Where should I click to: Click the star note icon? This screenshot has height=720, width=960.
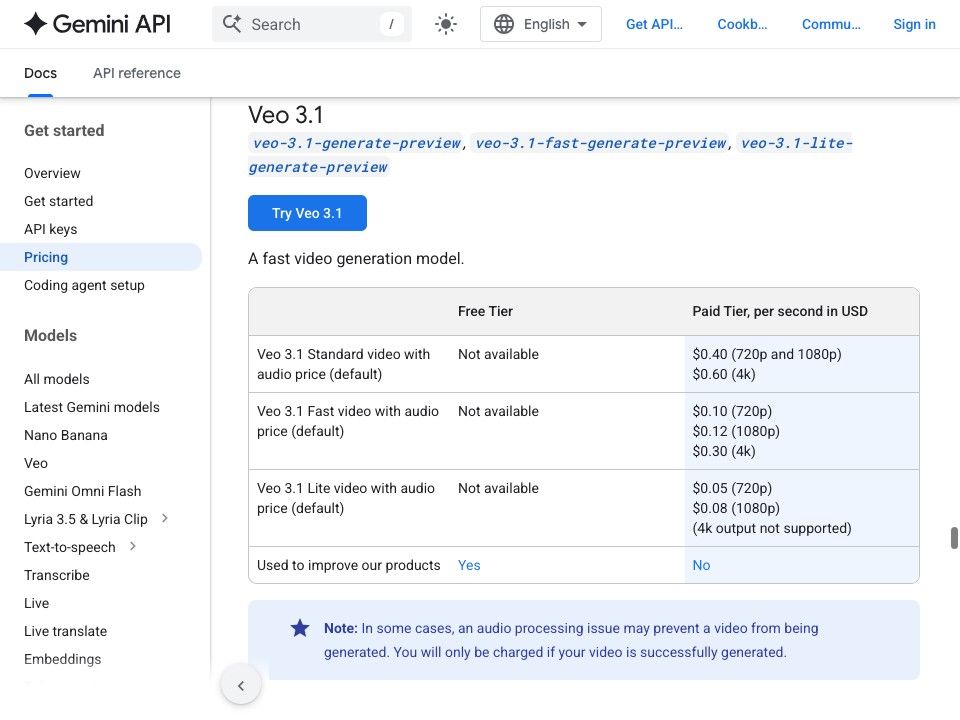300,628
